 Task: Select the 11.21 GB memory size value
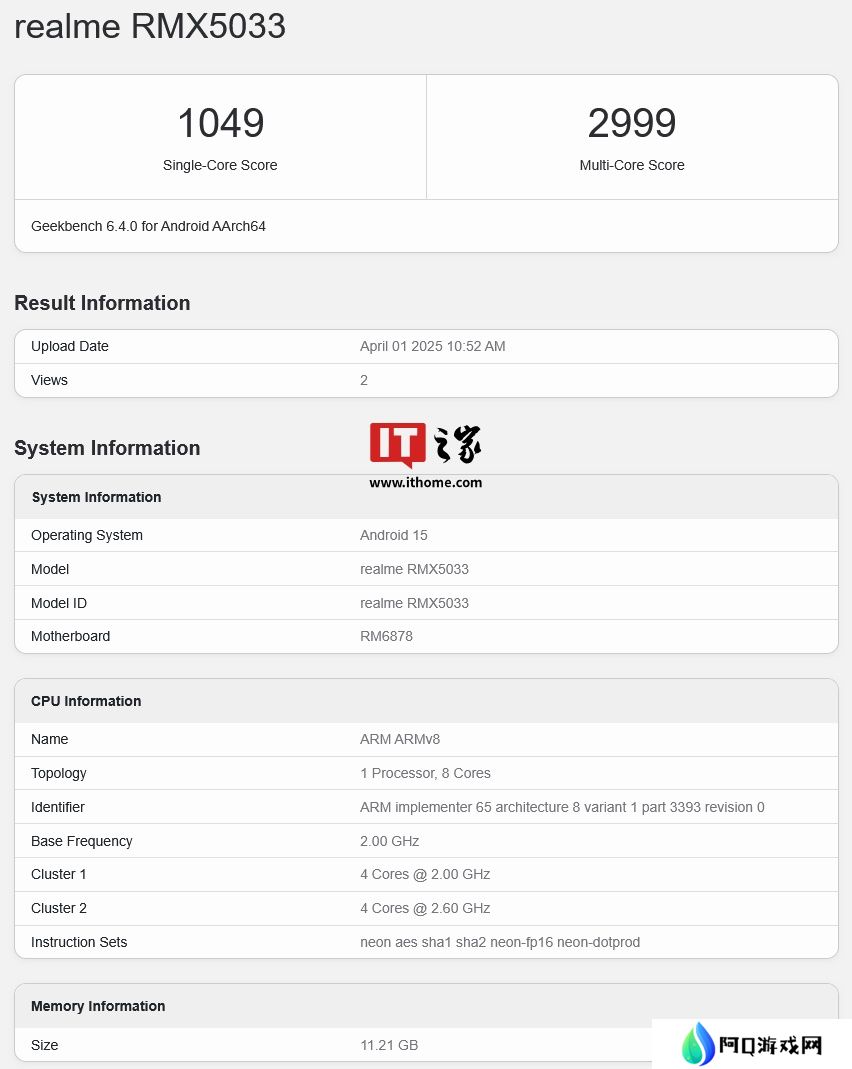pos(389,1045)
